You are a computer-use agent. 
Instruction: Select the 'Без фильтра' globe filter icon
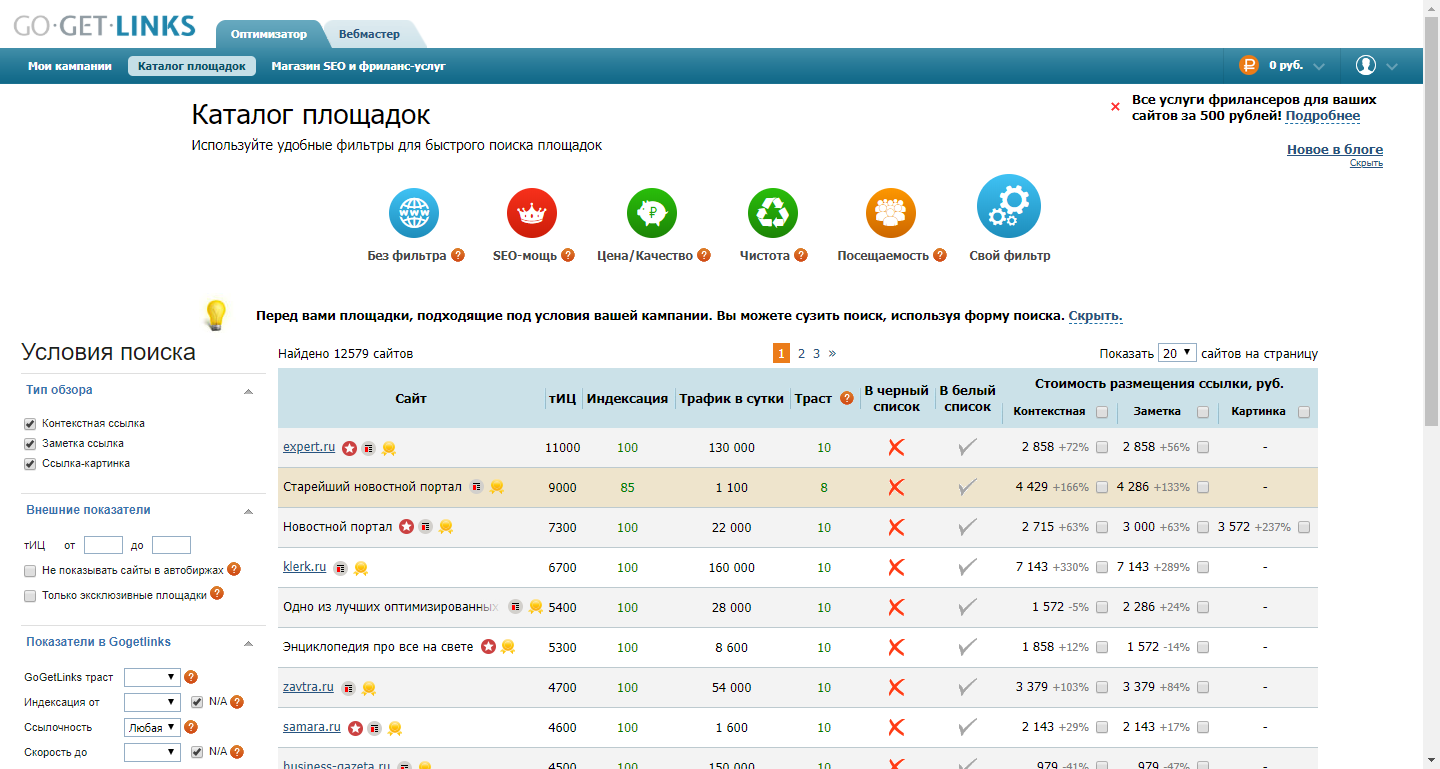[x=413, y=212]
